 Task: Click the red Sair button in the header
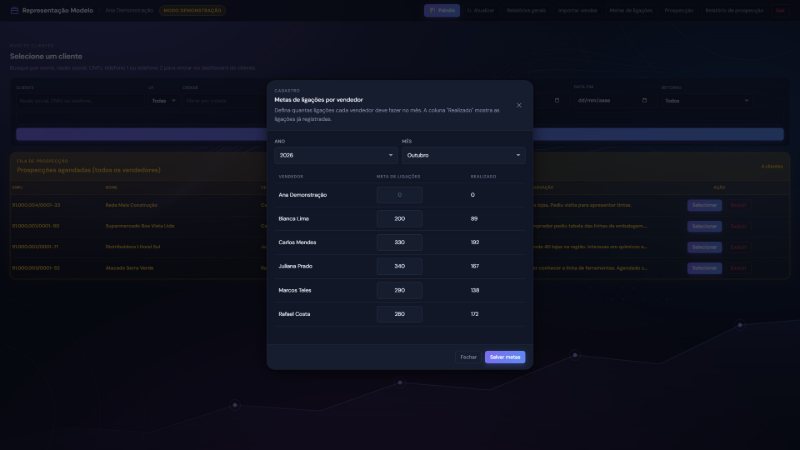[x=780, y=10]
